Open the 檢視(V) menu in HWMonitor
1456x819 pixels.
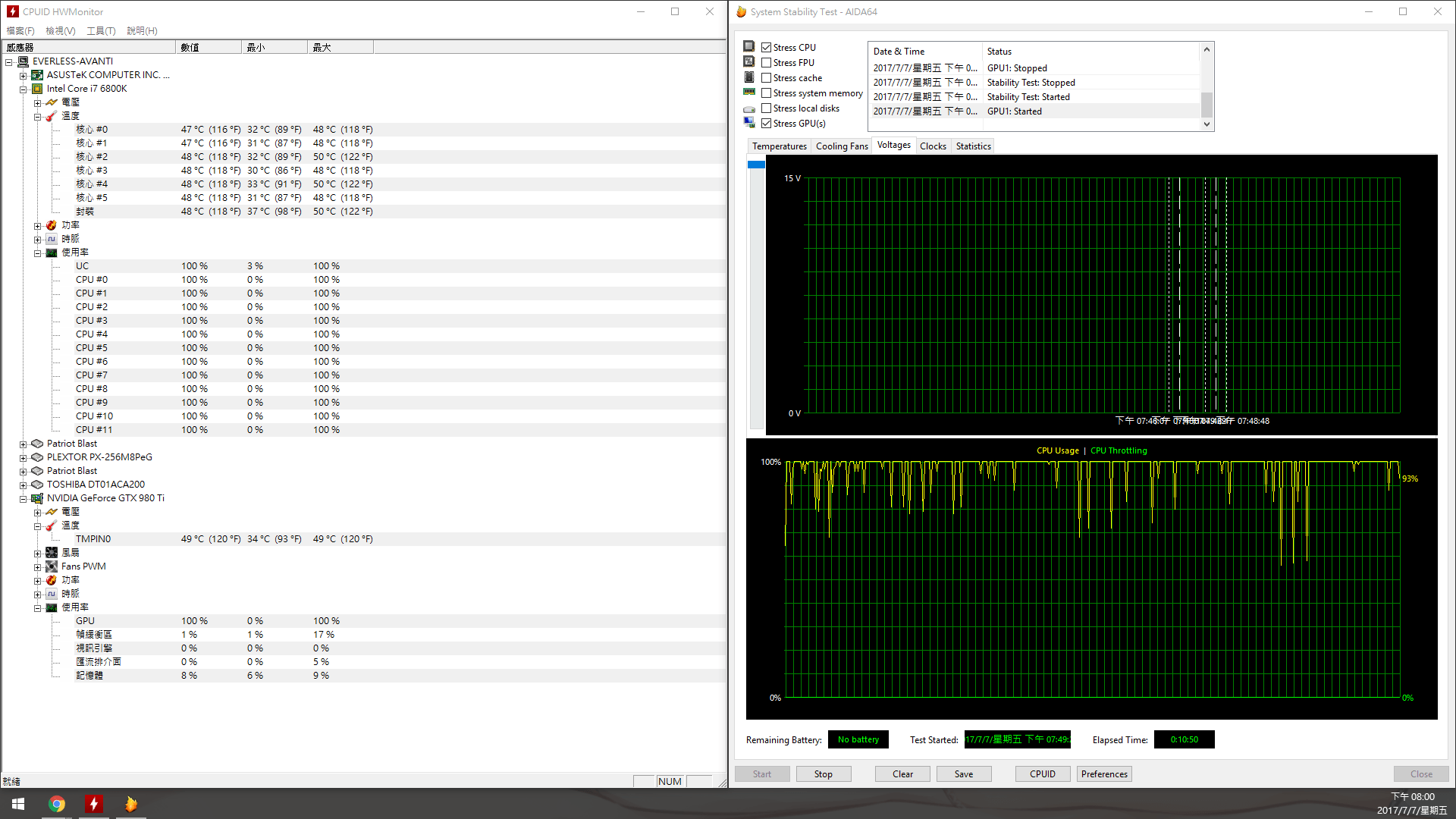click(61, 31)
